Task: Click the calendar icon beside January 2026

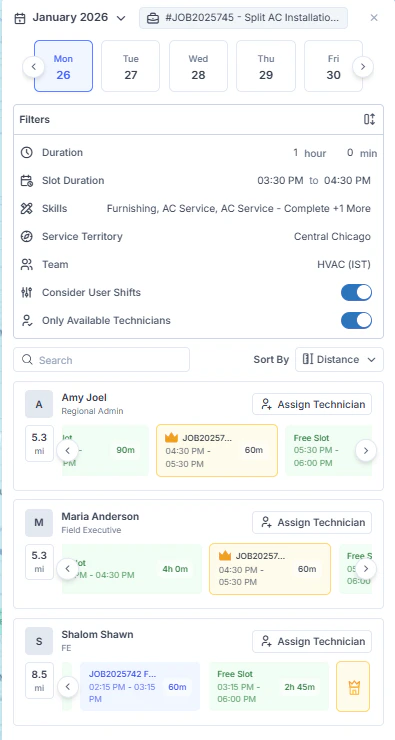Action: (x=19, y=18)
